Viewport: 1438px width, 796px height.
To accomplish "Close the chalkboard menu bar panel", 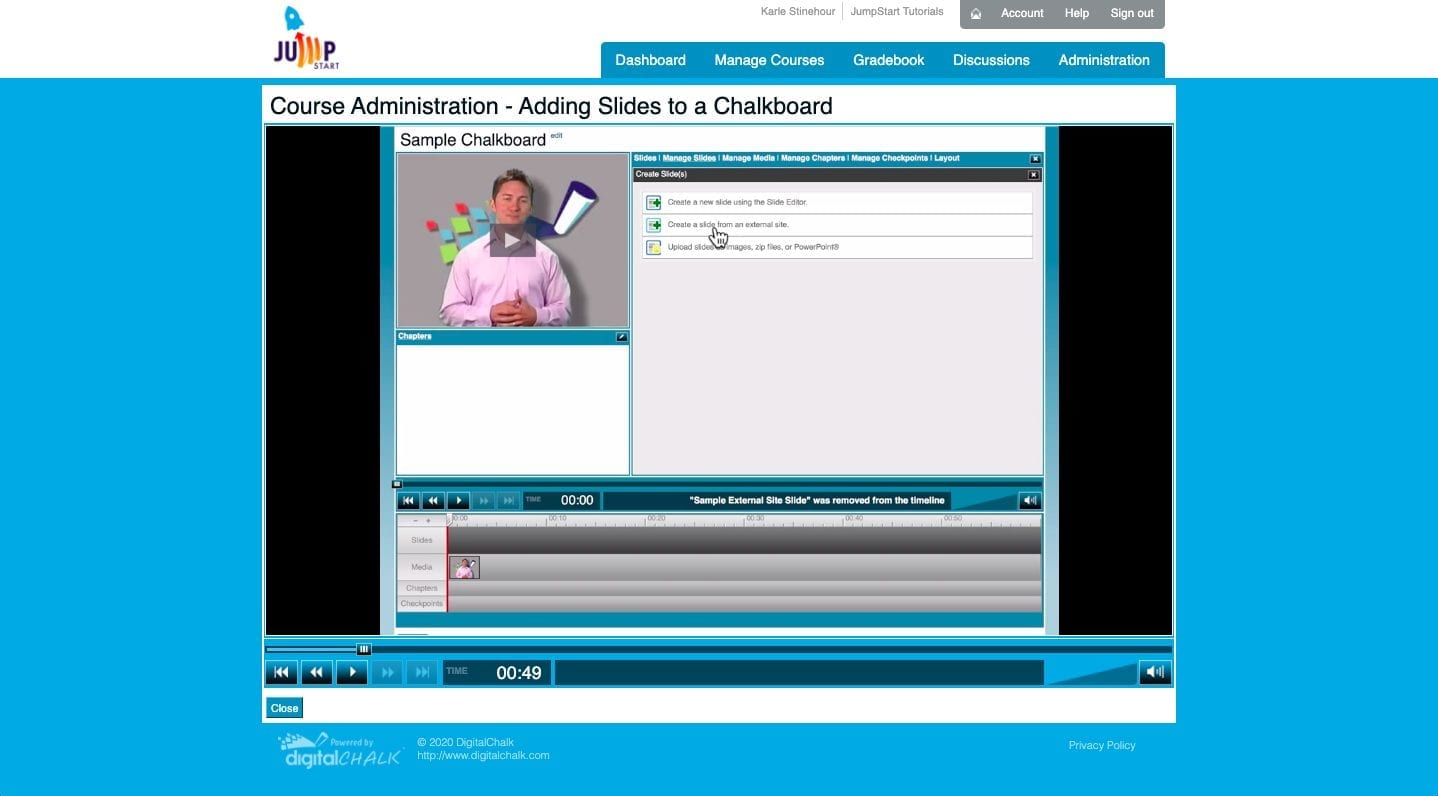I will point(1035,159).
